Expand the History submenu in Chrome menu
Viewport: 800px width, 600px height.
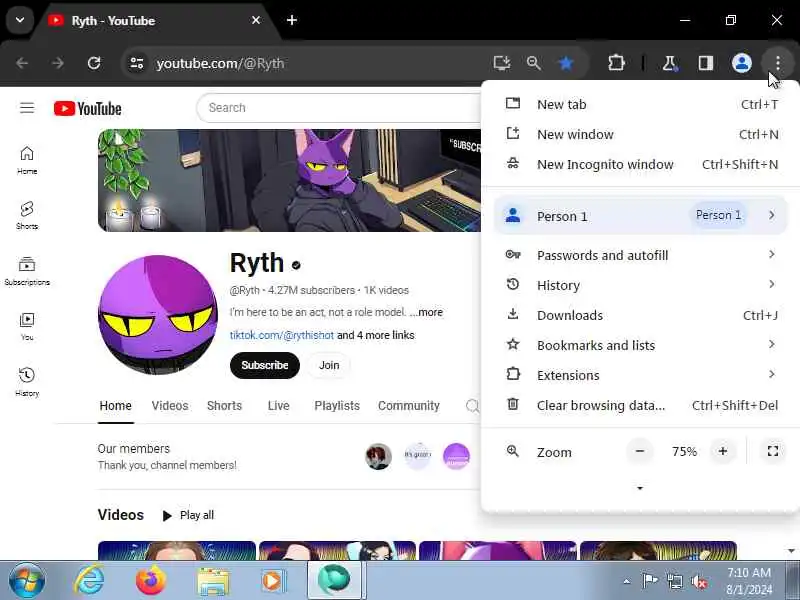pos(640,285)
